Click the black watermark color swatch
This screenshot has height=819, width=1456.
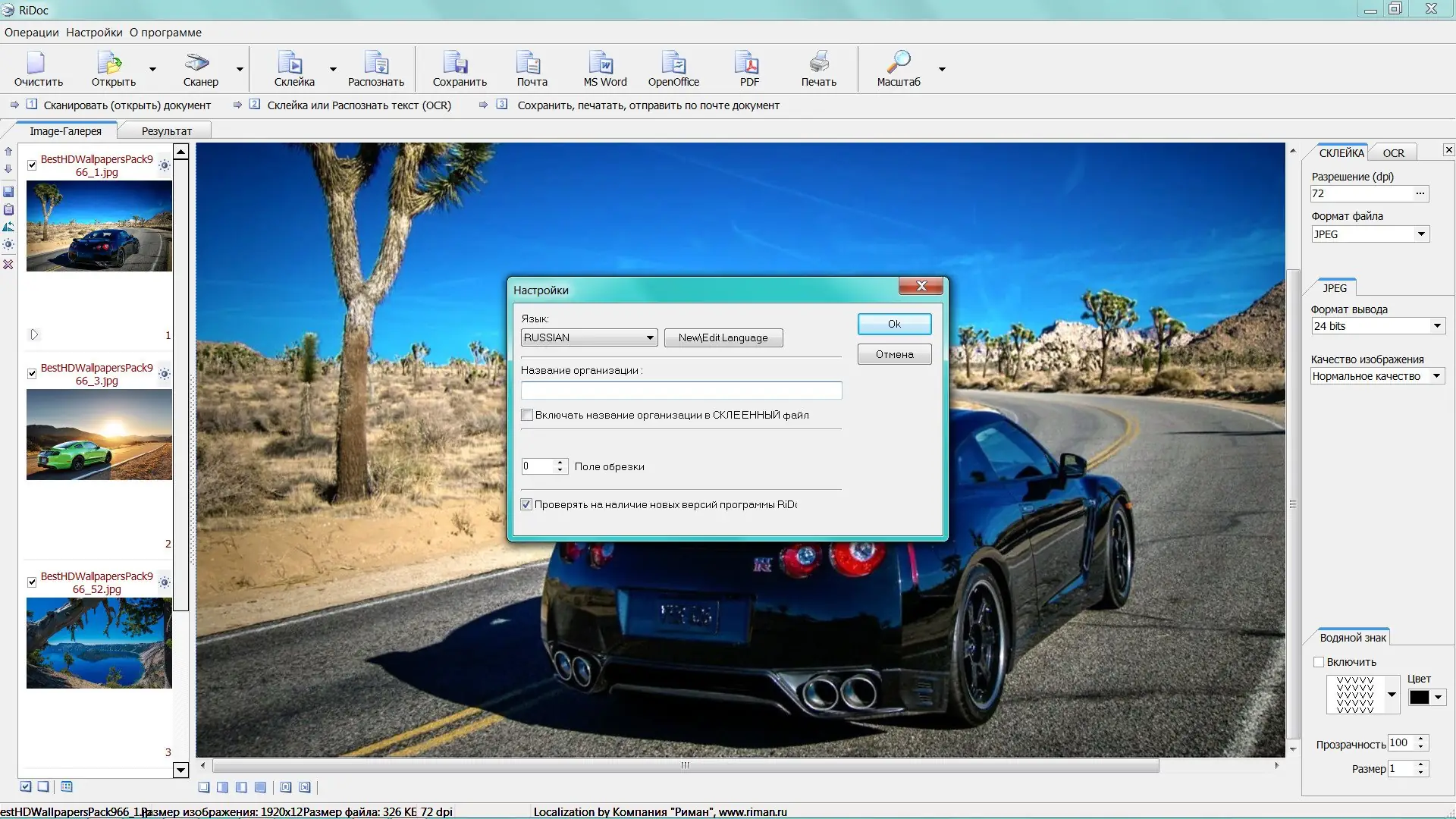tap(1419, 698)
